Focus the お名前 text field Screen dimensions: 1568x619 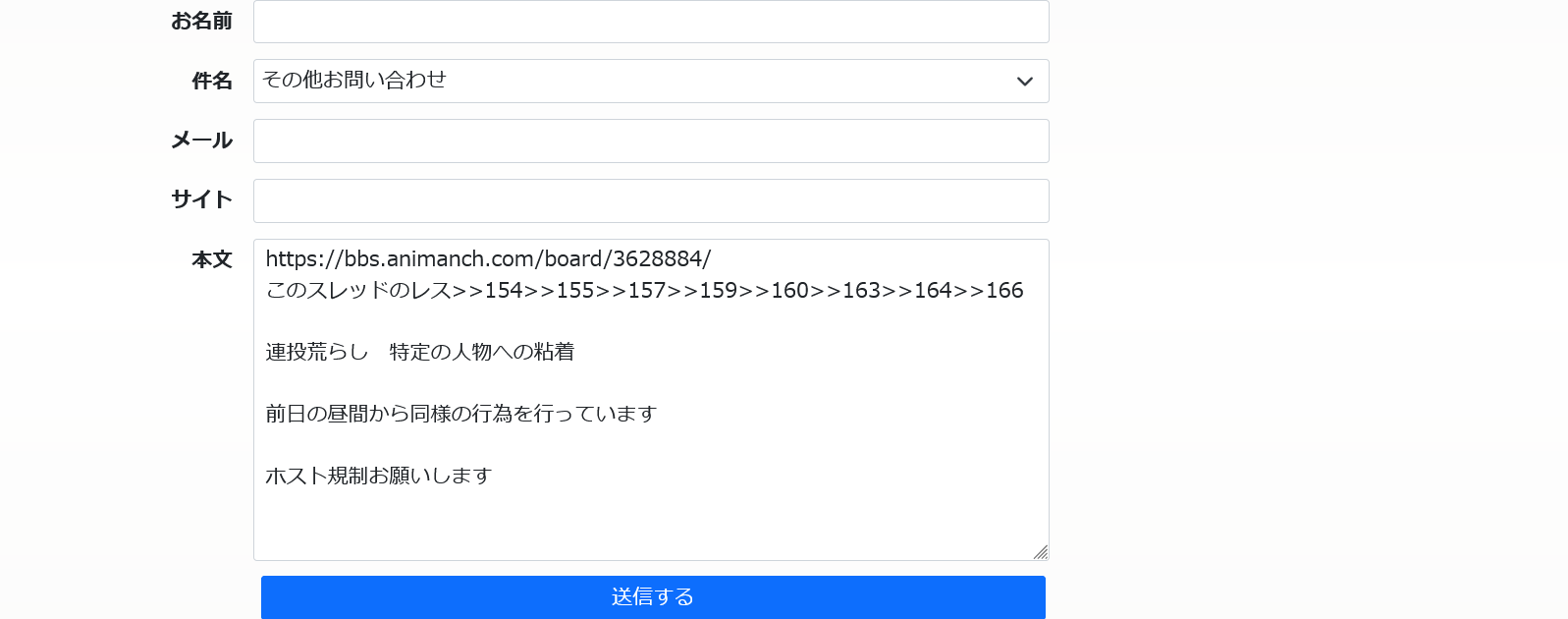(651, 22)
